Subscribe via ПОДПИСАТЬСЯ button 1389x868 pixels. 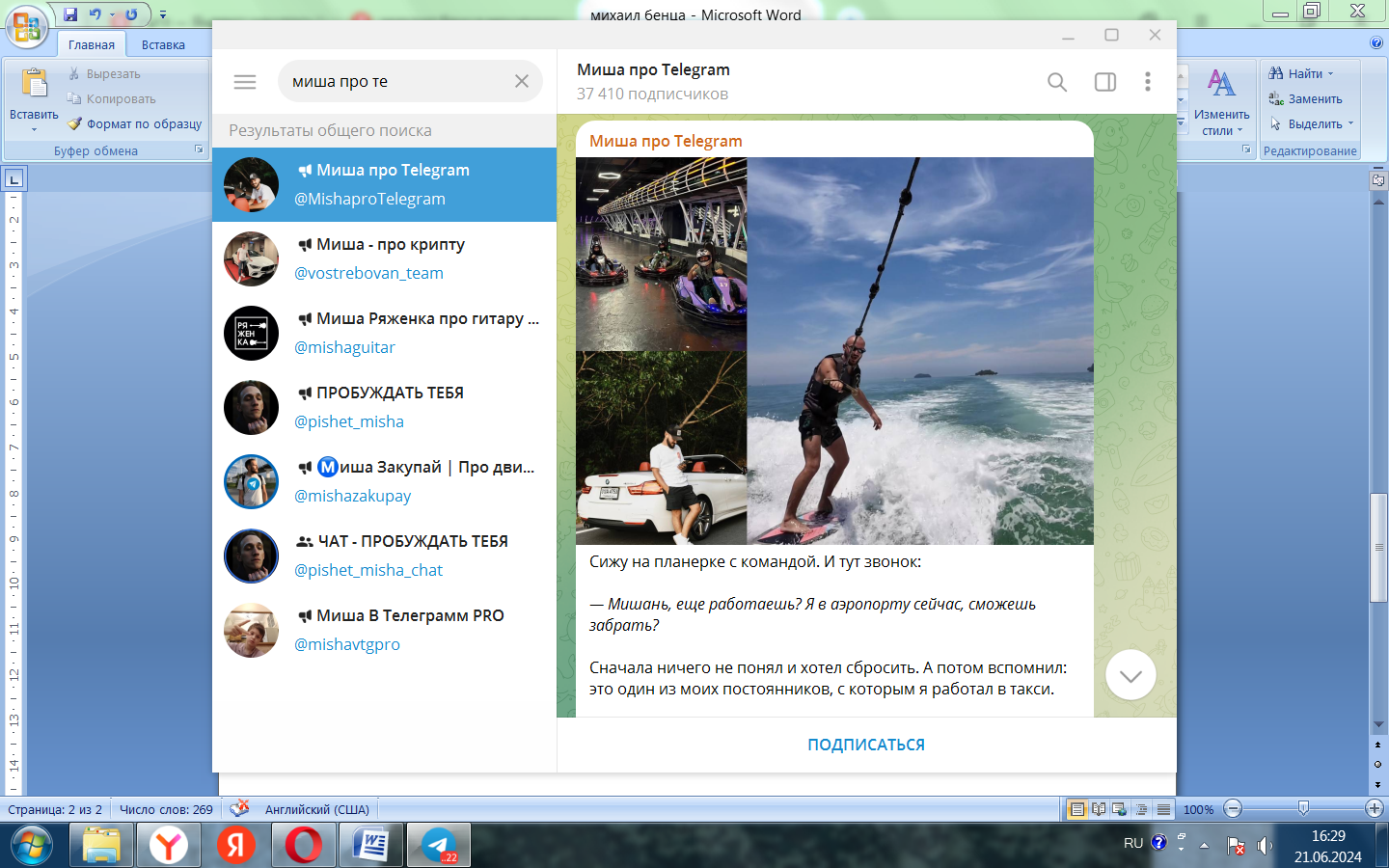[x=866, y=745]
